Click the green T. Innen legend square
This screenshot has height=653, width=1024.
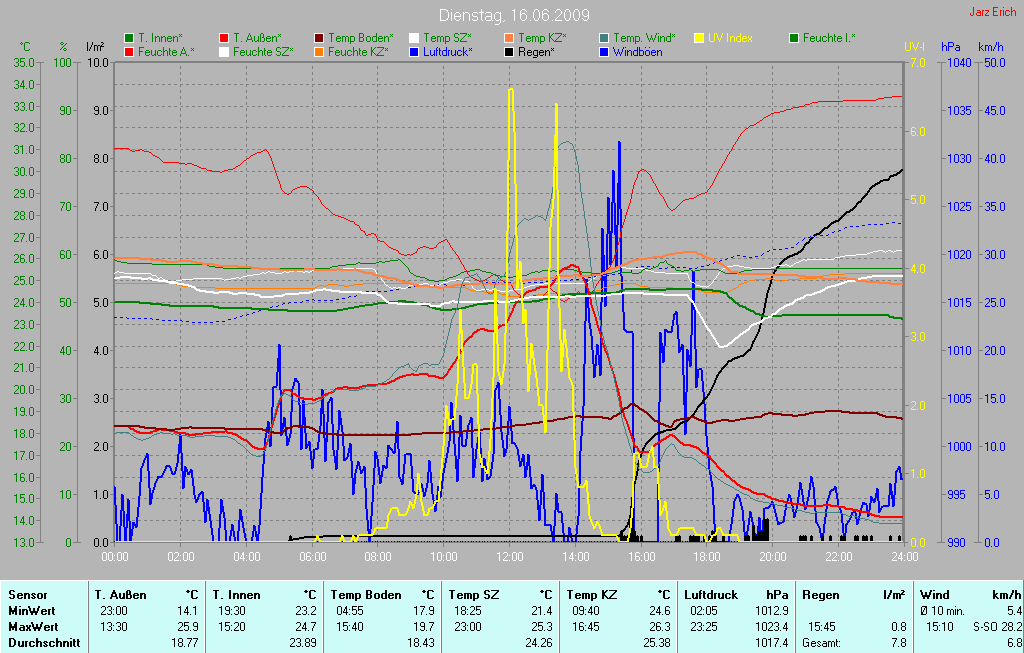point(129,38)
